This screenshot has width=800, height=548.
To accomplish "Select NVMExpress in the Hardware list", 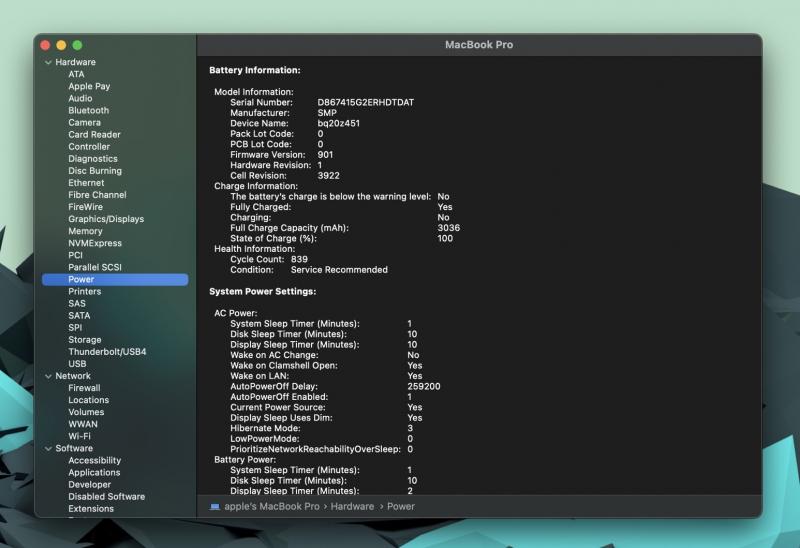I will coord(94,243).
